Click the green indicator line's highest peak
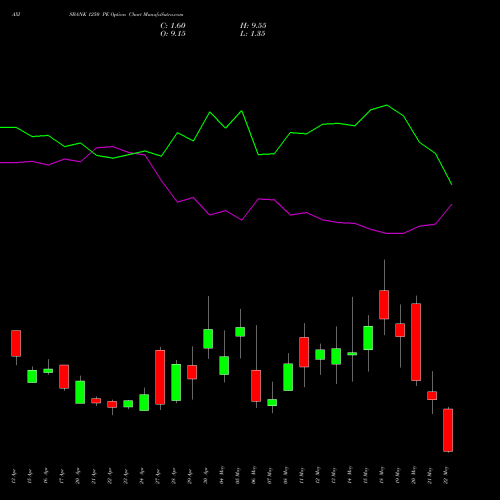This screenshot has width=500, height=500. tap(387, 105)
